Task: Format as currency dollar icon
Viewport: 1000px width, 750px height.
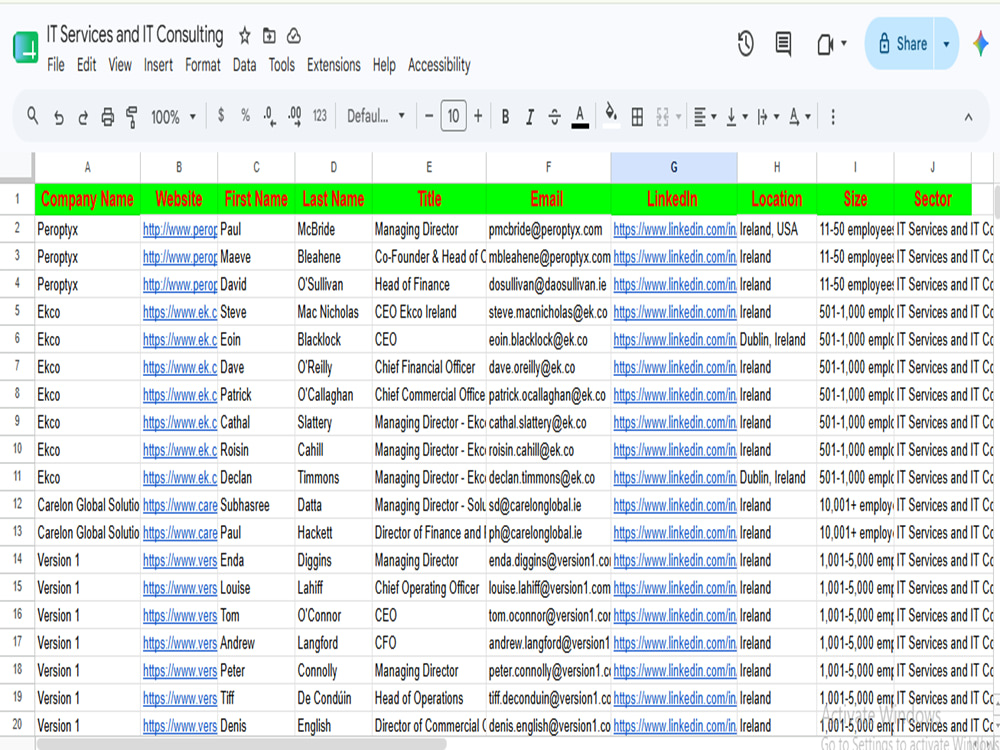Action: point(221,115)
